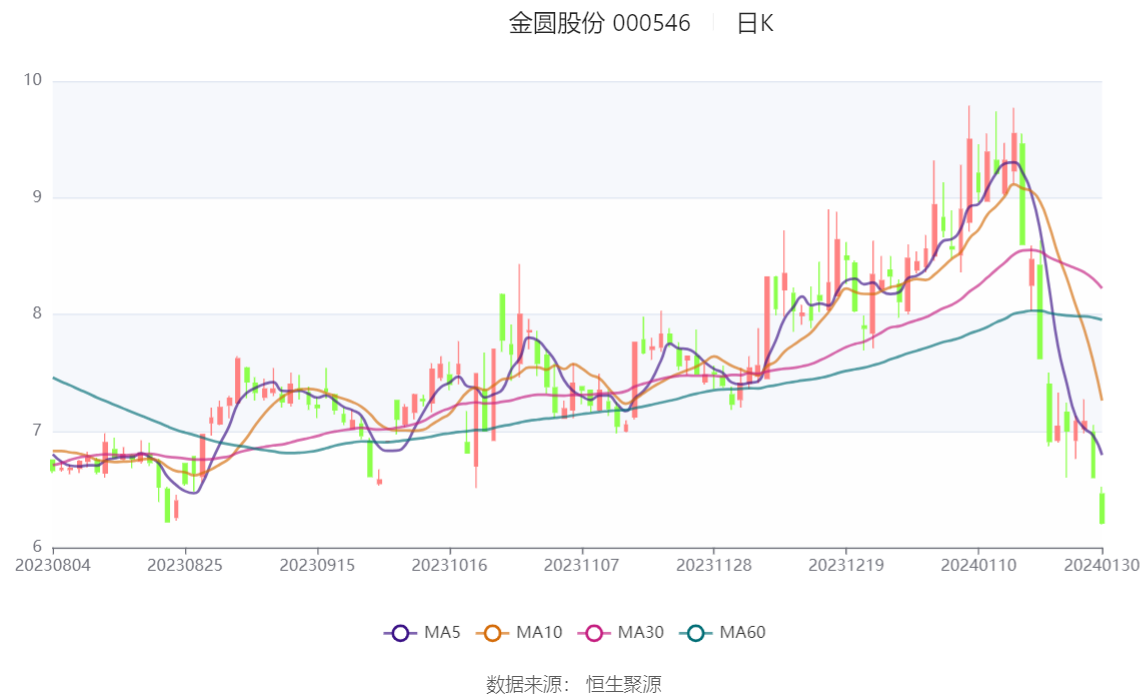Select the 20231128 x-axis date label
The height and width of the screenshot is (699, 1148).
click(714, 565)
